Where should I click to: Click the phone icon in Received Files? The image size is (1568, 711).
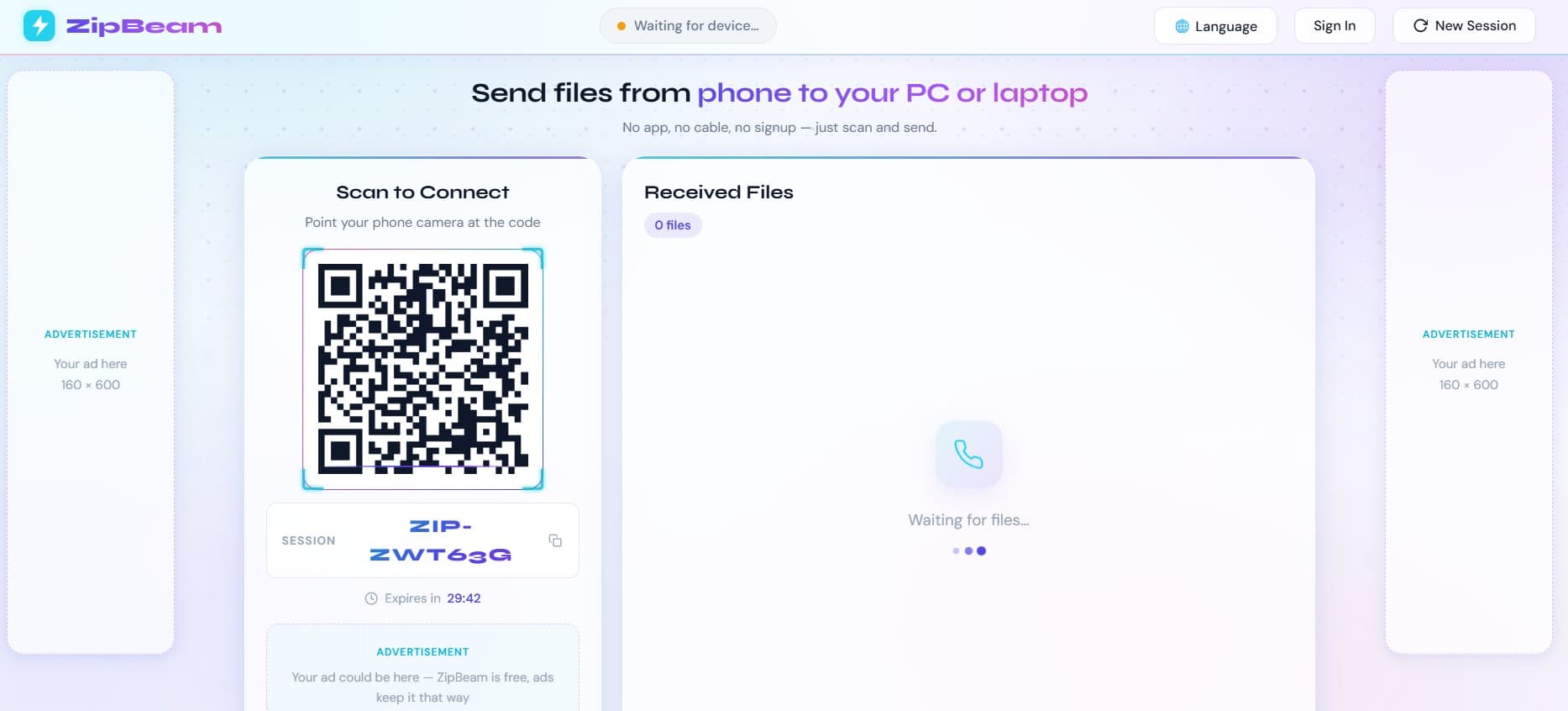tap(968, 454)
